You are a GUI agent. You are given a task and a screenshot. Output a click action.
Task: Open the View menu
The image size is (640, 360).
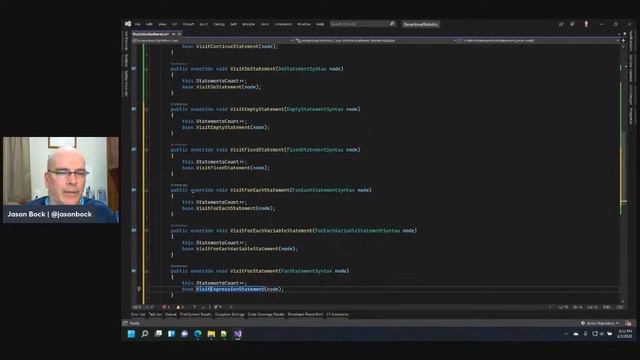162,24
